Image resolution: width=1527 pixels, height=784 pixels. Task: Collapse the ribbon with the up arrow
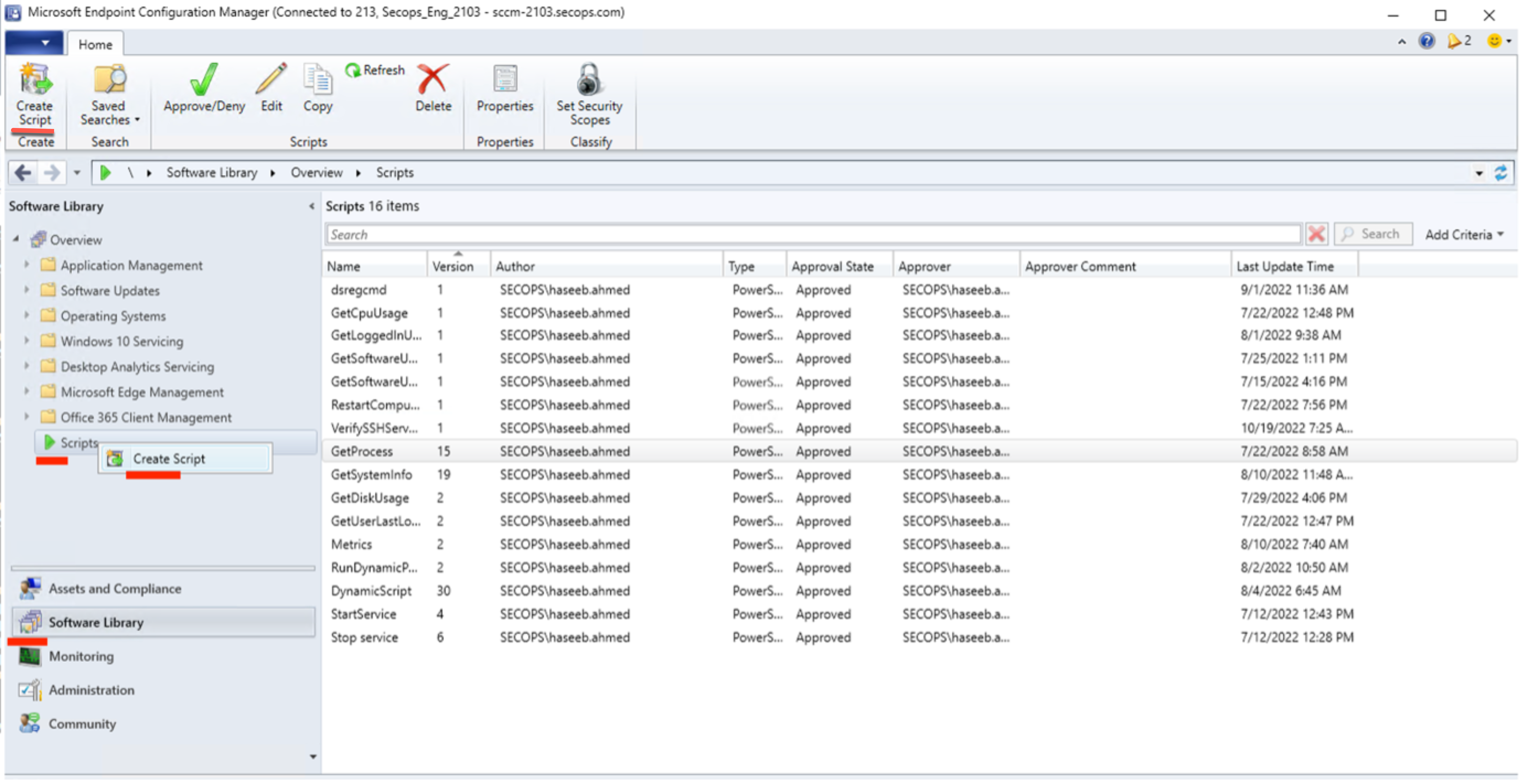click(1402, 42)
